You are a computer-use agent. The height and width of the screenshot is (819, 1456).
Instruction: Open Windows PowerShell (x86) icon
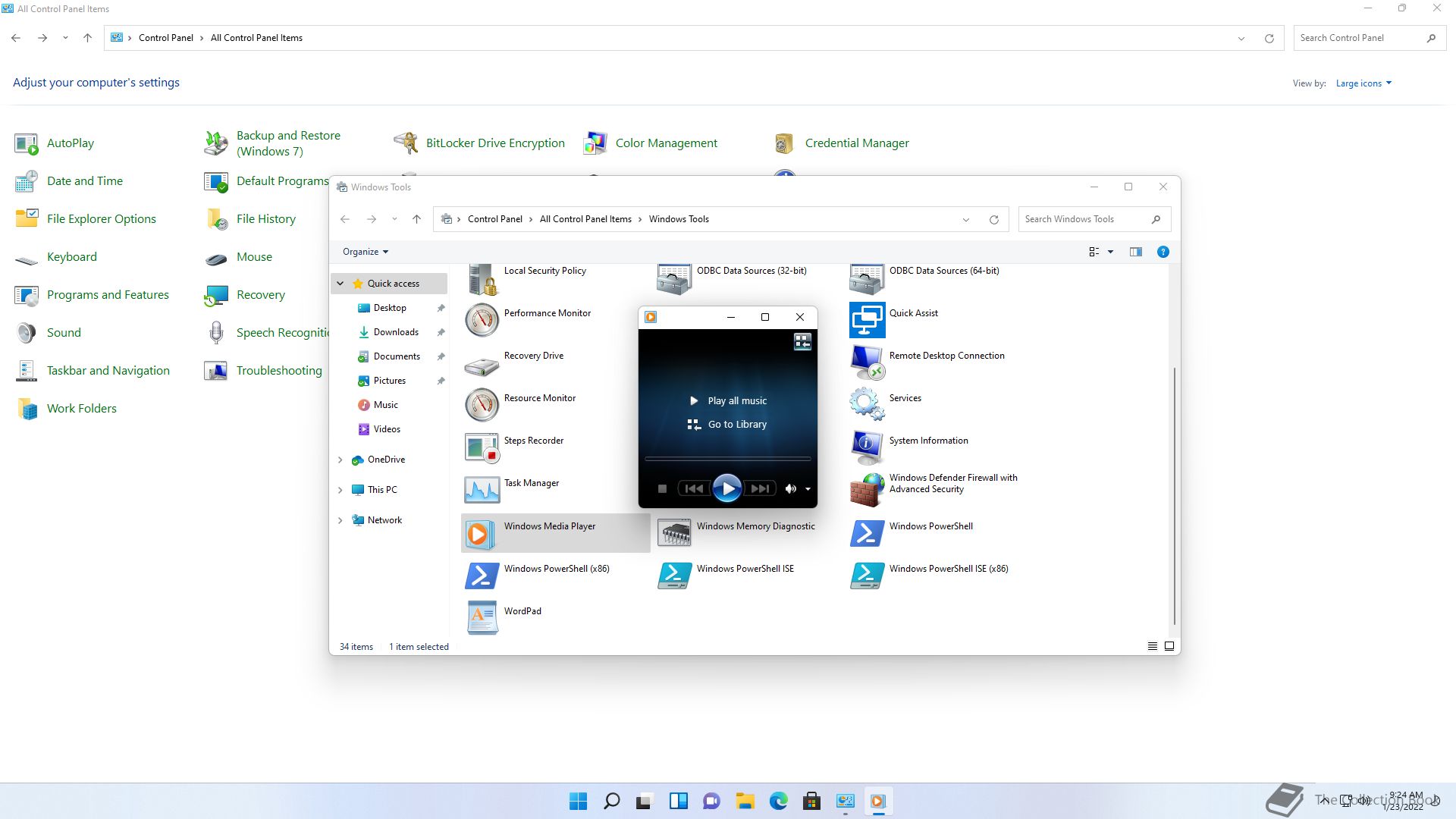pos(482,576)
